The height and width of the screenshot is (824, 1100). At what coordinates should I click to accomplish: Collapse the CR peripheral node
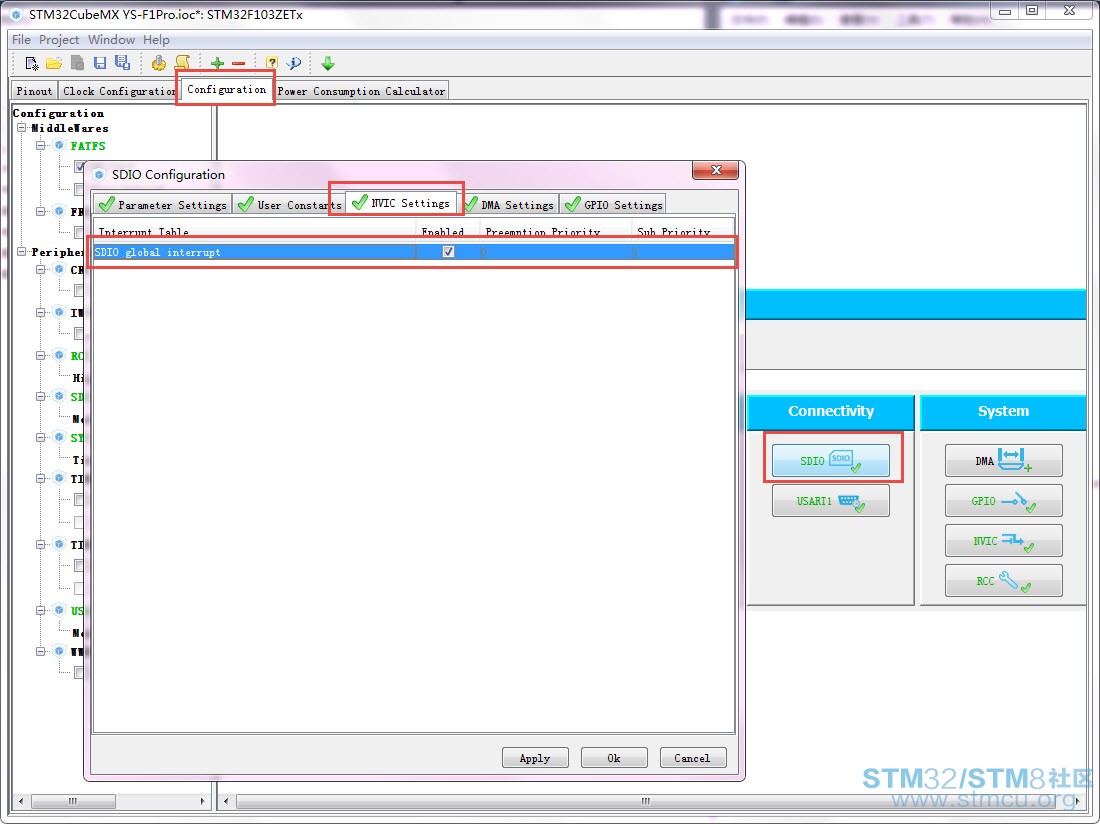click(41, 269)
